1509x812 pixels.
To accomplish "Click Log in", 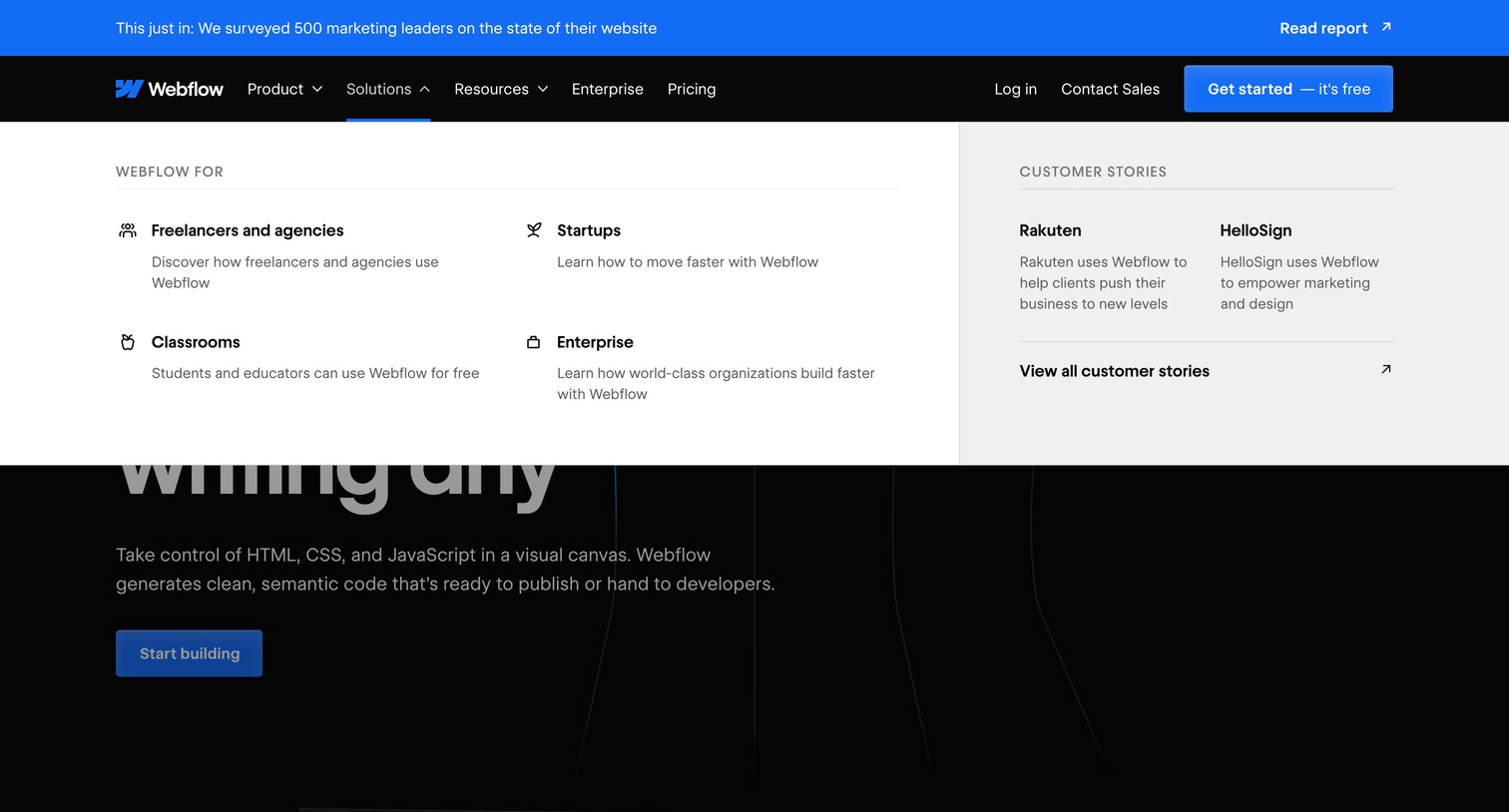I will tap(1015, 89).
